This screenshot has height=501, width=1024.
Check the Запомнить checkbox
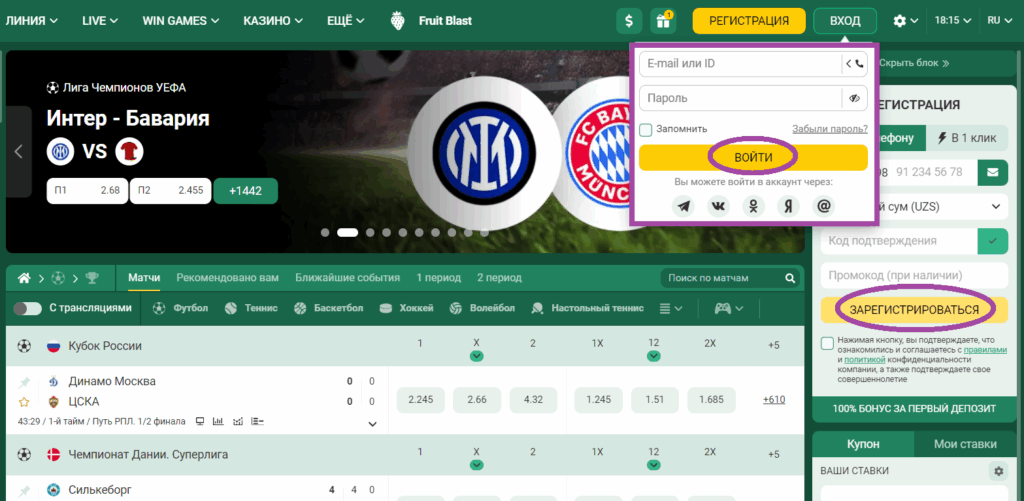tap(646, 129)
